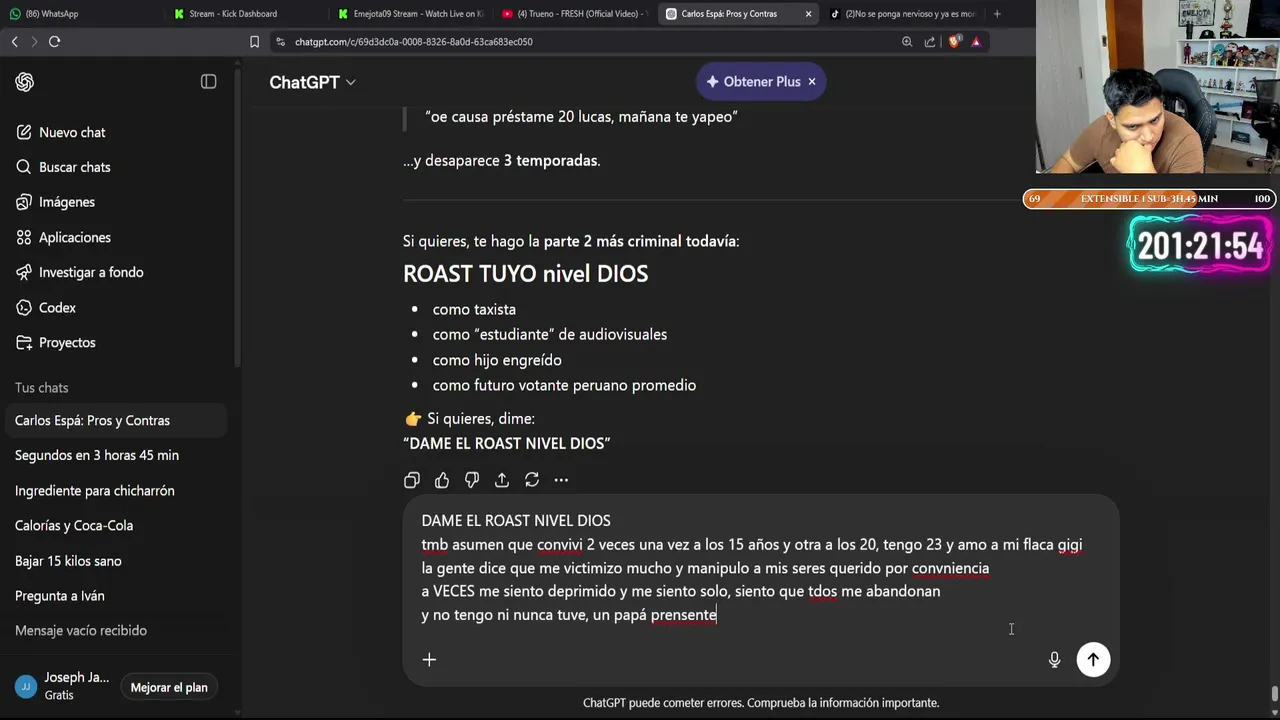Click the chatgpt.com address bar URL
1280x720 pixels.
pos(413,42)
